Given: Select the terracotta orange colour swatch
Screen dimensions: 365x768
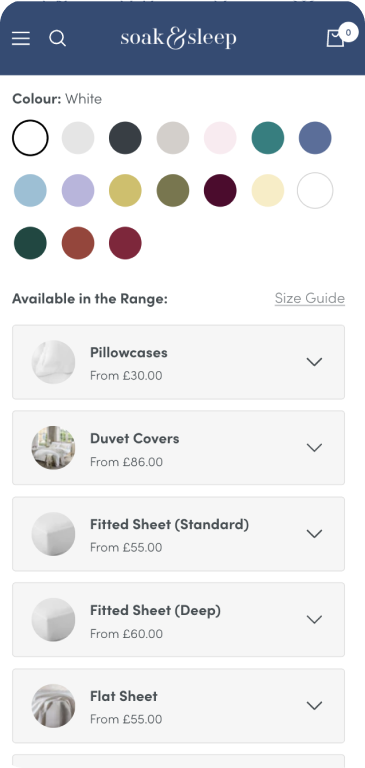Looking at the screenshot, I should 78,243.
